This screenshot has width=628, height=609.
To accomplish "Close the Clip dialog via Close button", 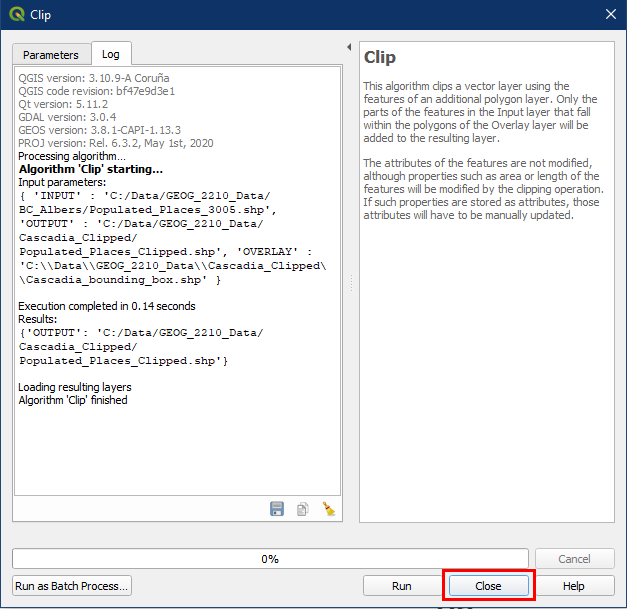I will (488, 586).
